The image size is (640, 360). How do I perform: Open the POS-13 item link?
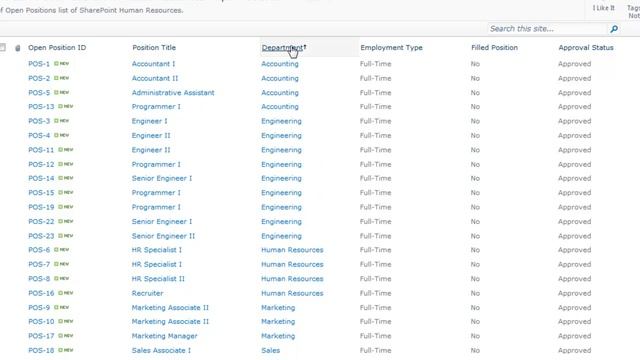coord(41,107)
